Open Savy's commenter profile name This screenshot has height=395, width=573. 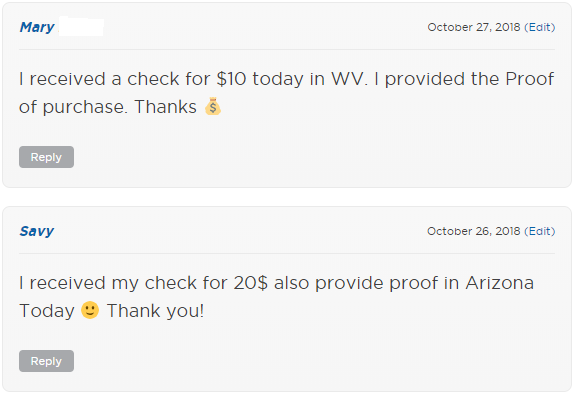37,231
